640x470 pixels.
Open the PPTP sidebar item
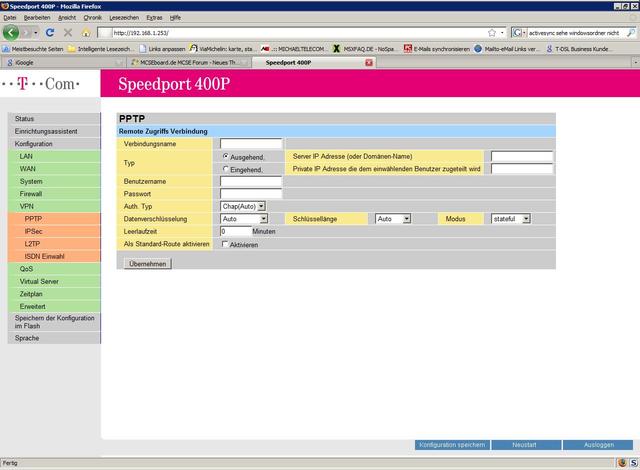(54, 219)
